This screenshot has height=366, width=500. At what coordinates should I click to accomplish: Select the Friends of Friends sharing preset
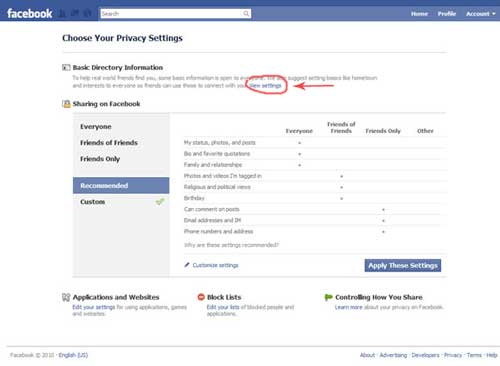tap(109, 143)
